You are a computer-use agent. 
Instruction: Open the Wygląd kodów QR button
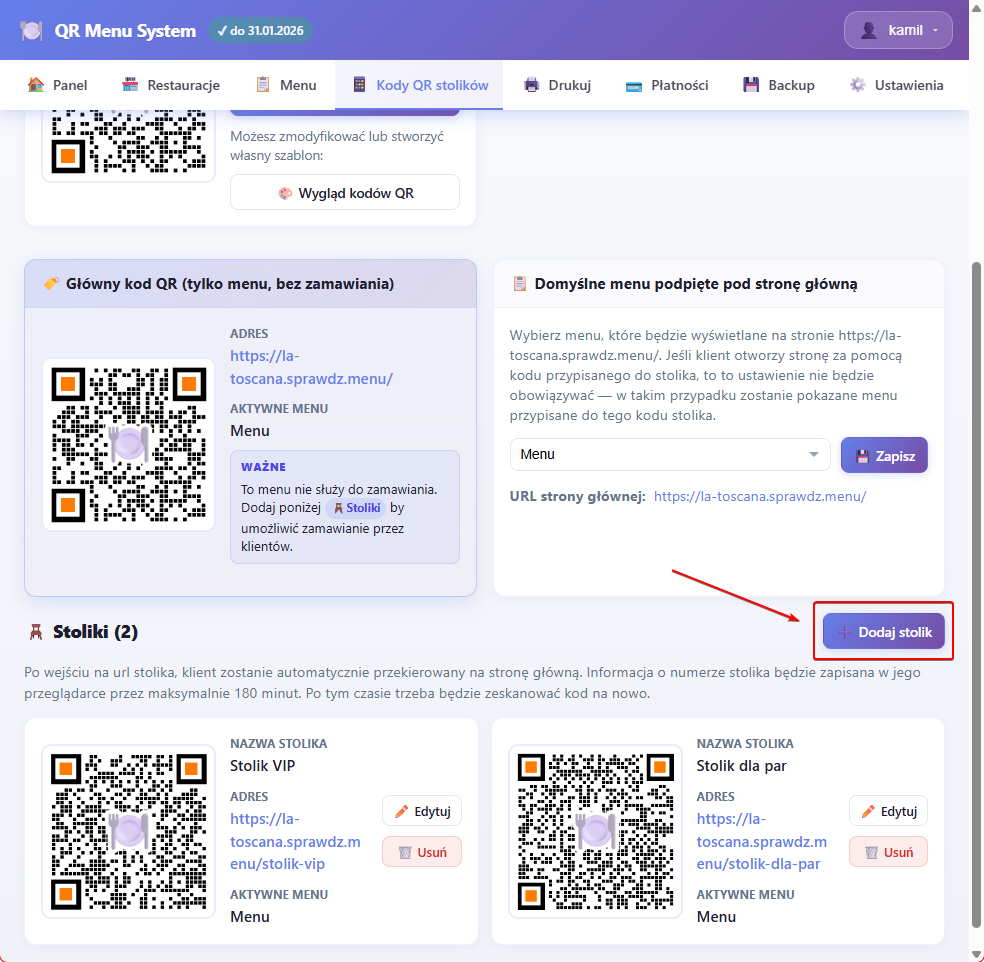tap(345, 193)
